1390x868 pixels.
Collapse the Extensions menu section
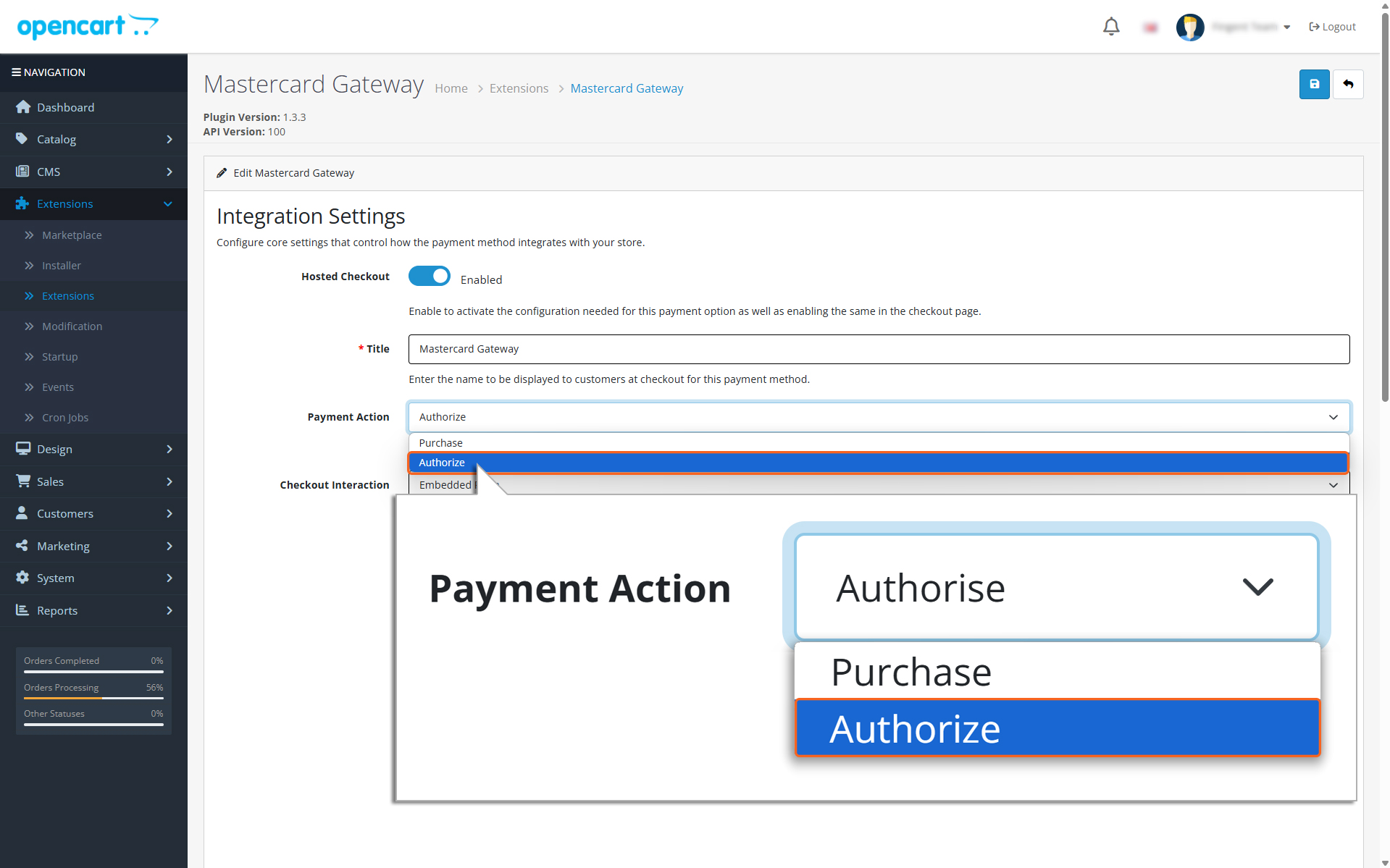pos(93,204)
